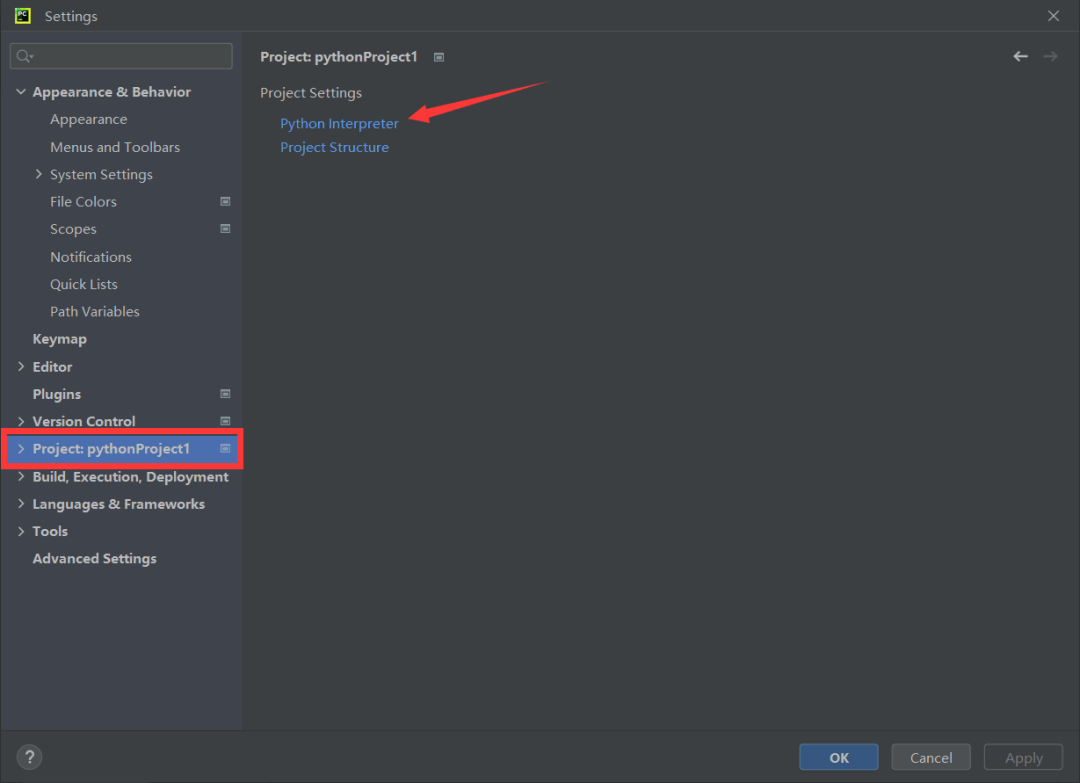
Task: Click the forward navigation arrow
Action: point(1050,57)
